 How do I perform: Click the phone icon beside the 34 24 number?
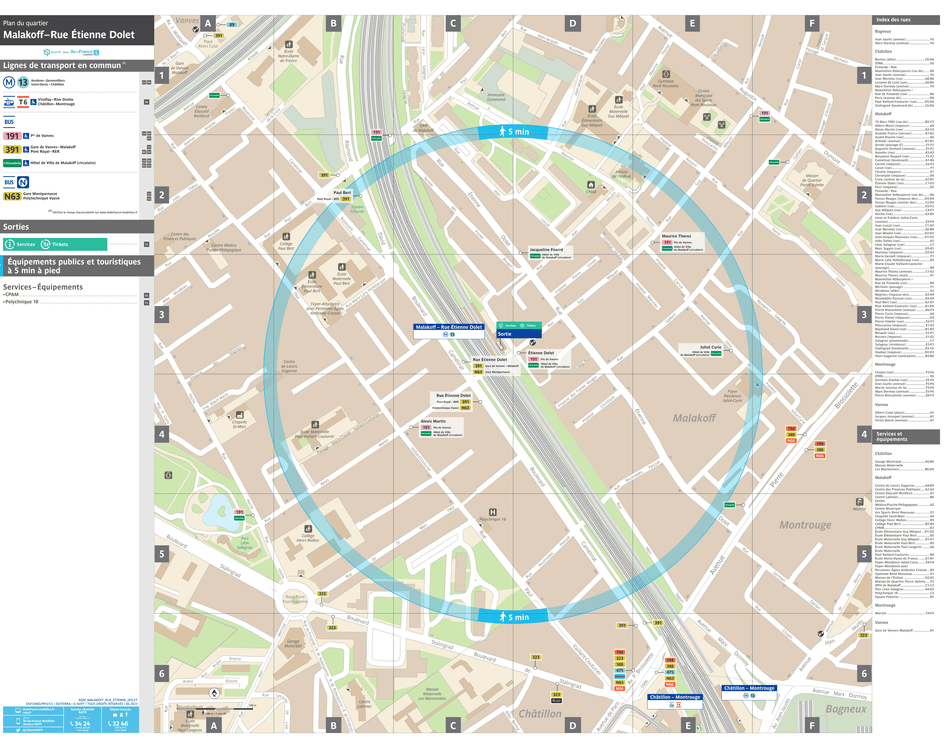point(72,724)
